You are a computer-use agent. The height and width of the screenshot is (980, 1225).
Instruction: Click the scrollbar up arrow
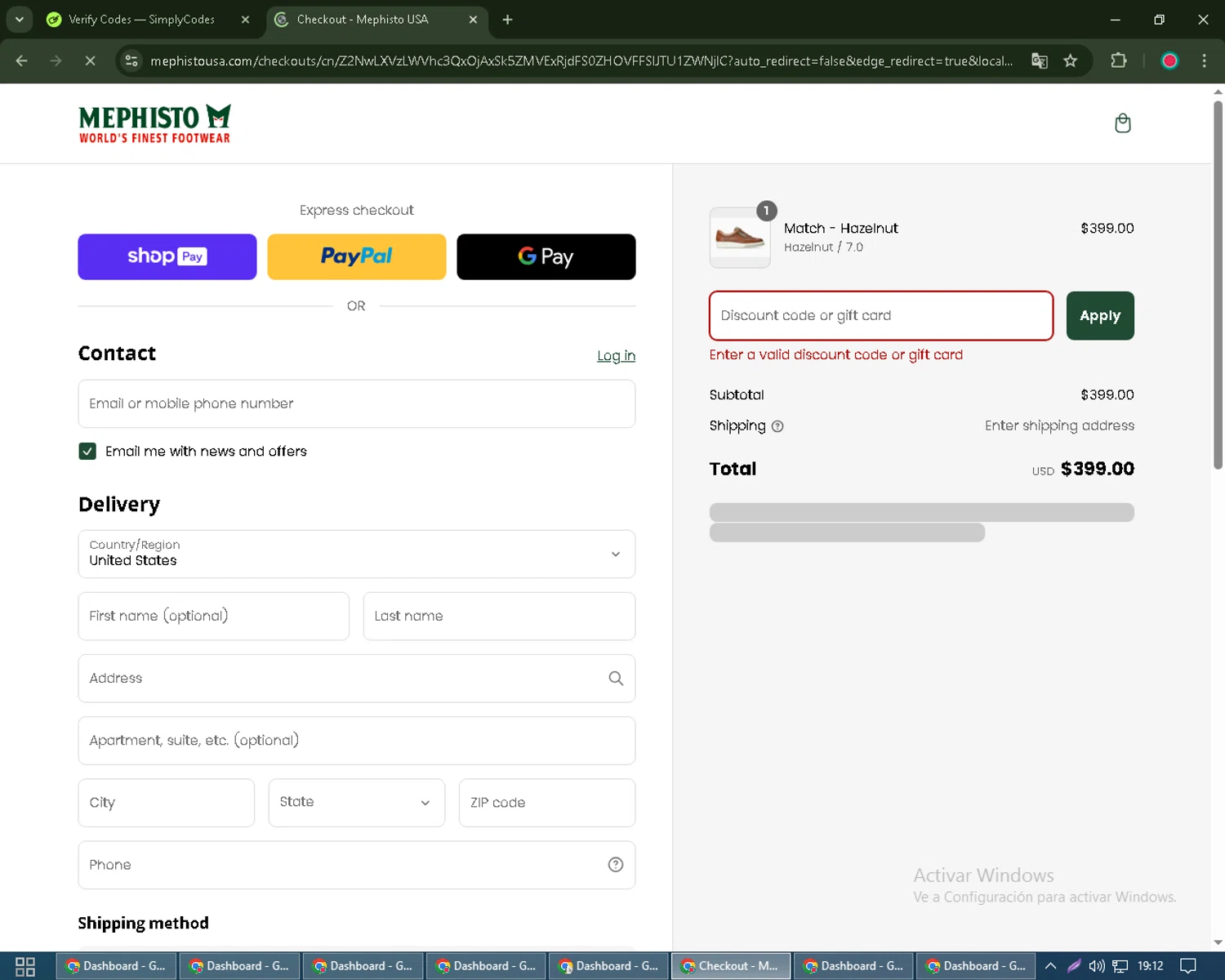[x=1218, y=91]
